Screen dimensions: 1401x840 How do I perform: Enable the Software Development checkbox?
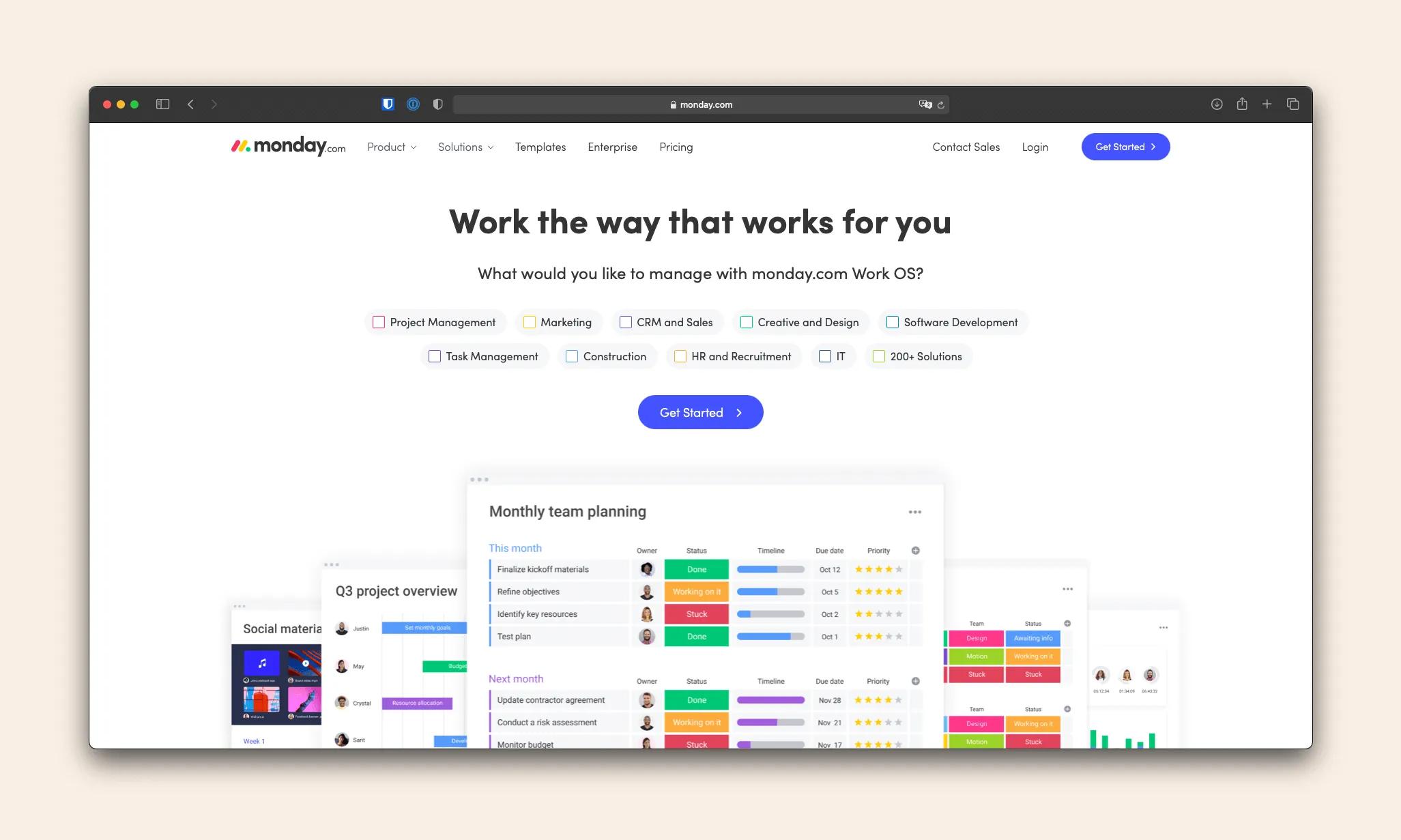pos(892,322)
